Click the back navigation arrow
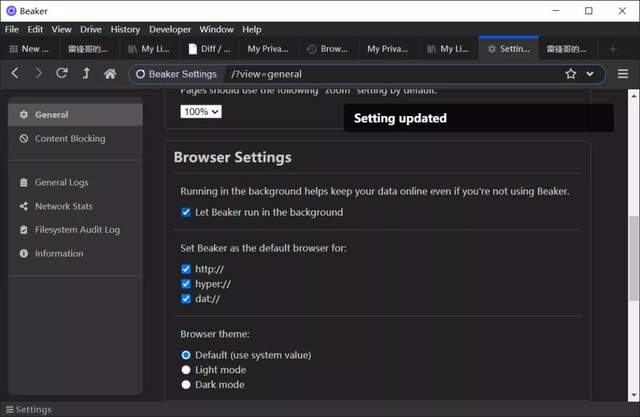Image resolution: width=640 pixels, height=417 pixels. pos(15,74)
